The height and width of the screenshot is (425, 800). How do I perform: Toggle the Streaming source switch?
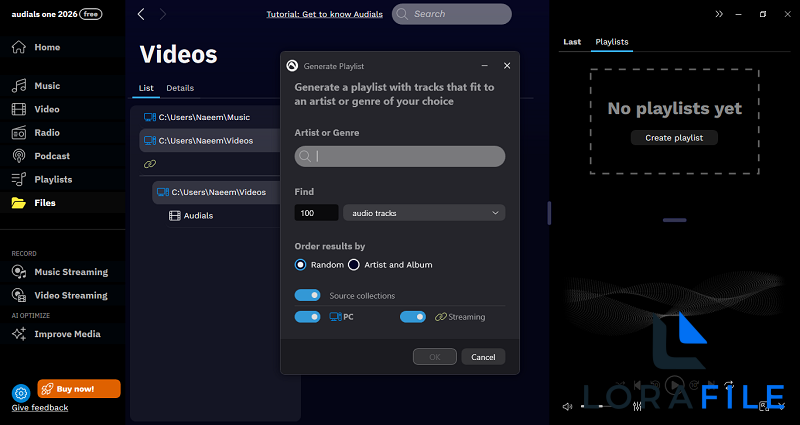click(413, 317)
